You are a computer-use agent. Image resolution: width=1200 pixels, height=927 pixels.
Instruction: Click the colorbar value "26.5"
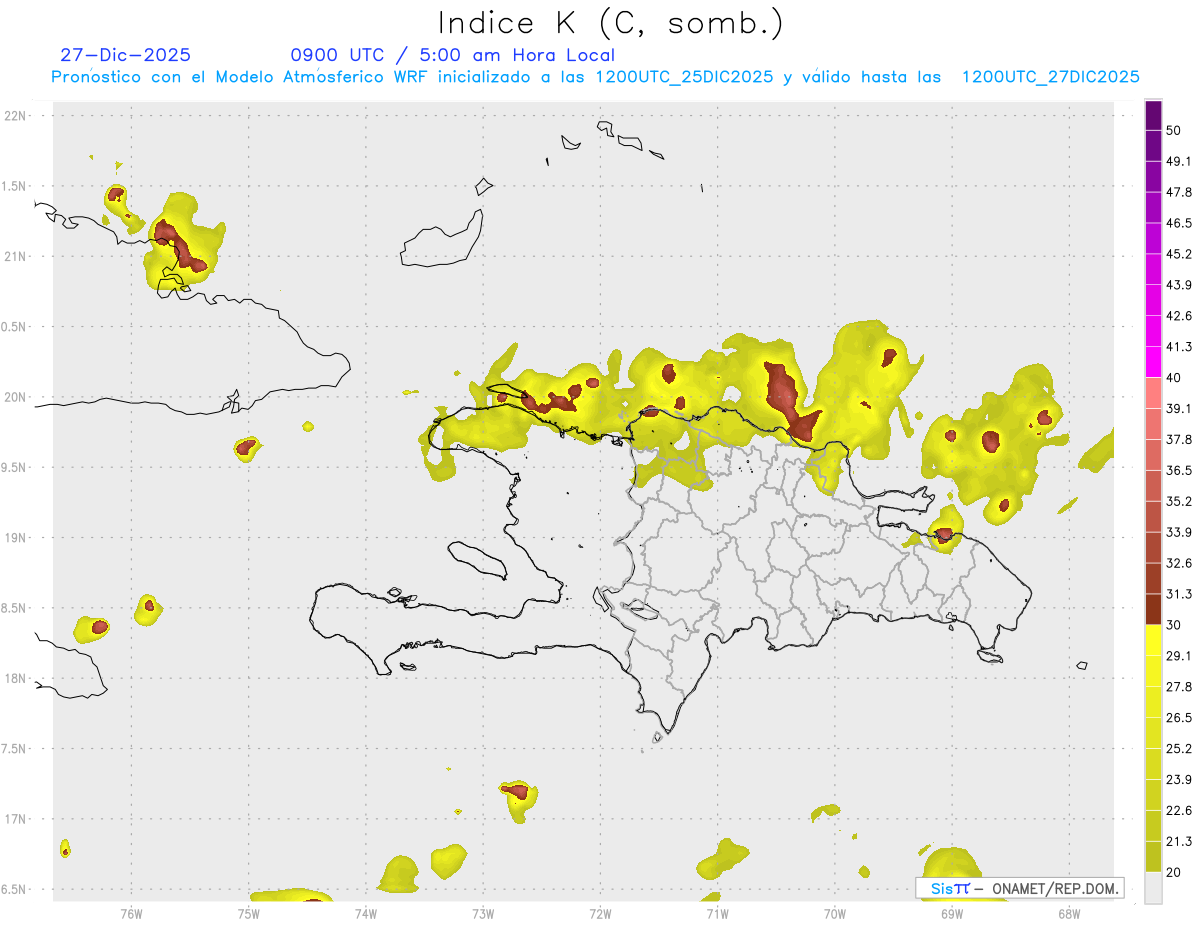pos(1179,718)
